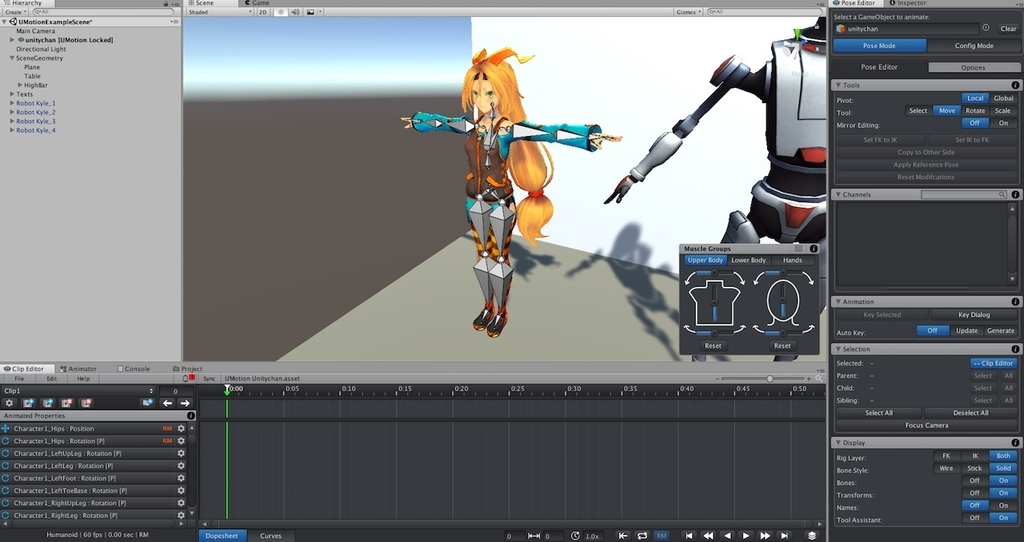Switch to the Curves tab

[270, 535]
